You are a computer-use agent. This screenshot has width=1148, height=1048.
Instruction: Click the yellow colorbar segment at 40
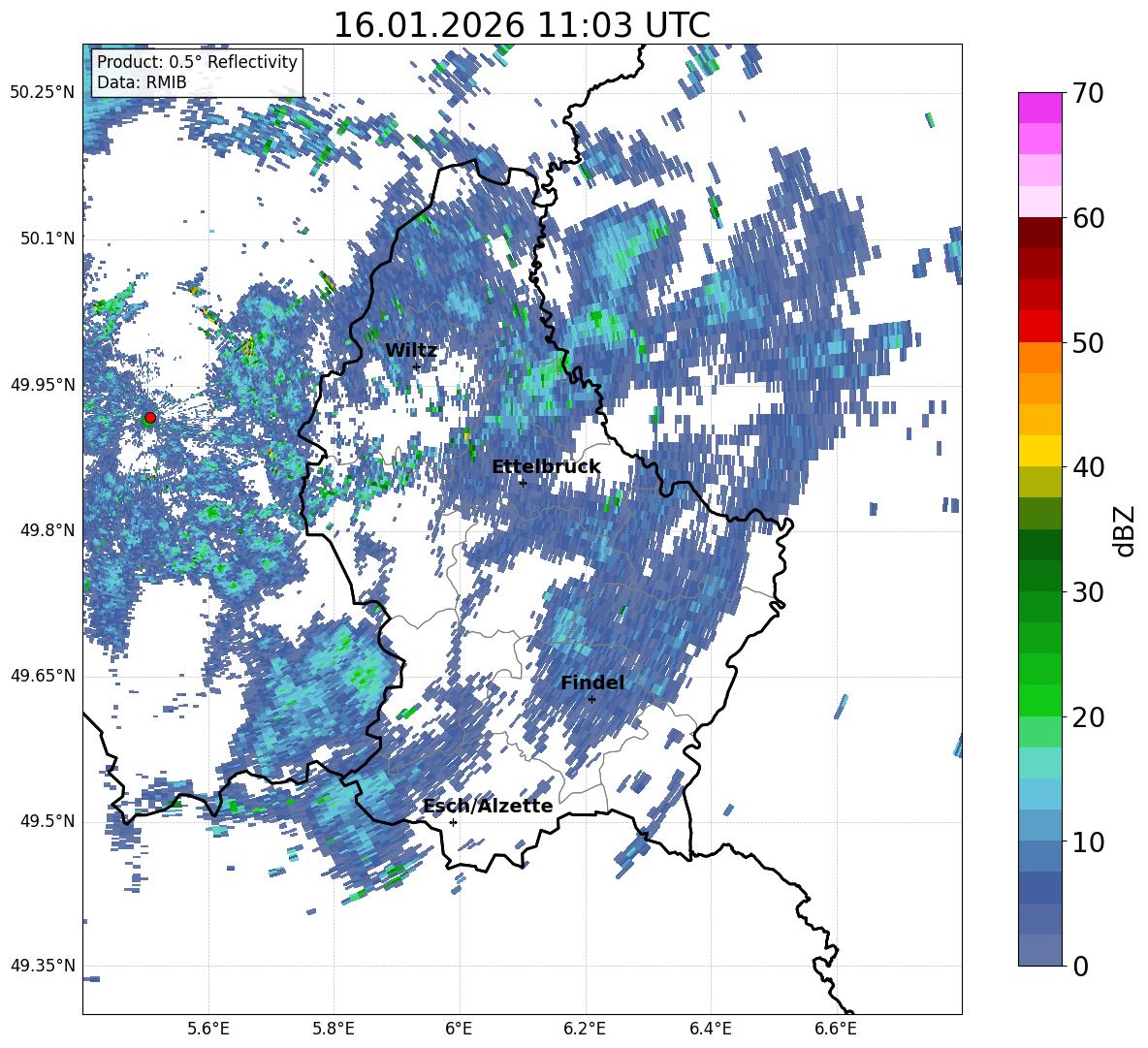point(1039,451)
